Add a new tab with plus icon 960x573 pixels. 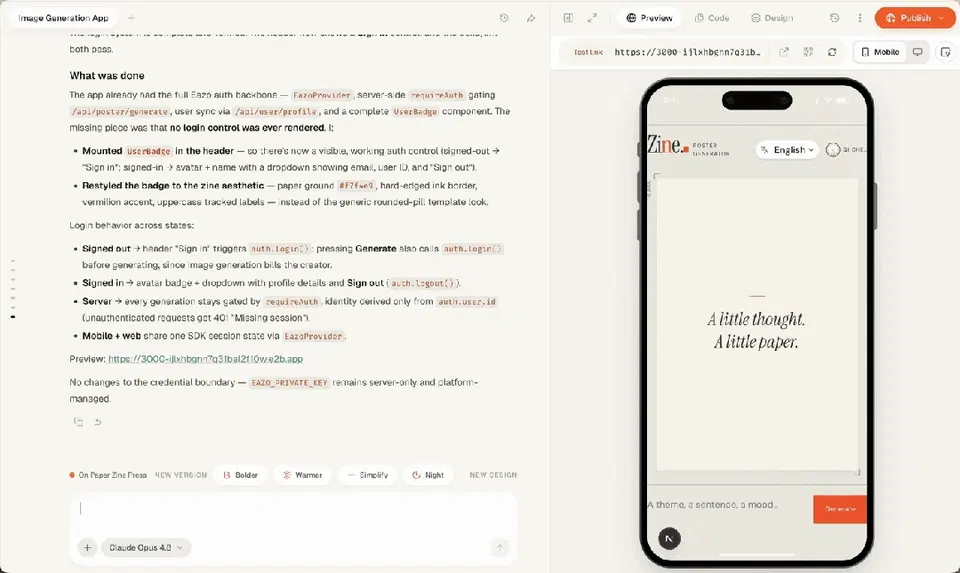(131, 18)
